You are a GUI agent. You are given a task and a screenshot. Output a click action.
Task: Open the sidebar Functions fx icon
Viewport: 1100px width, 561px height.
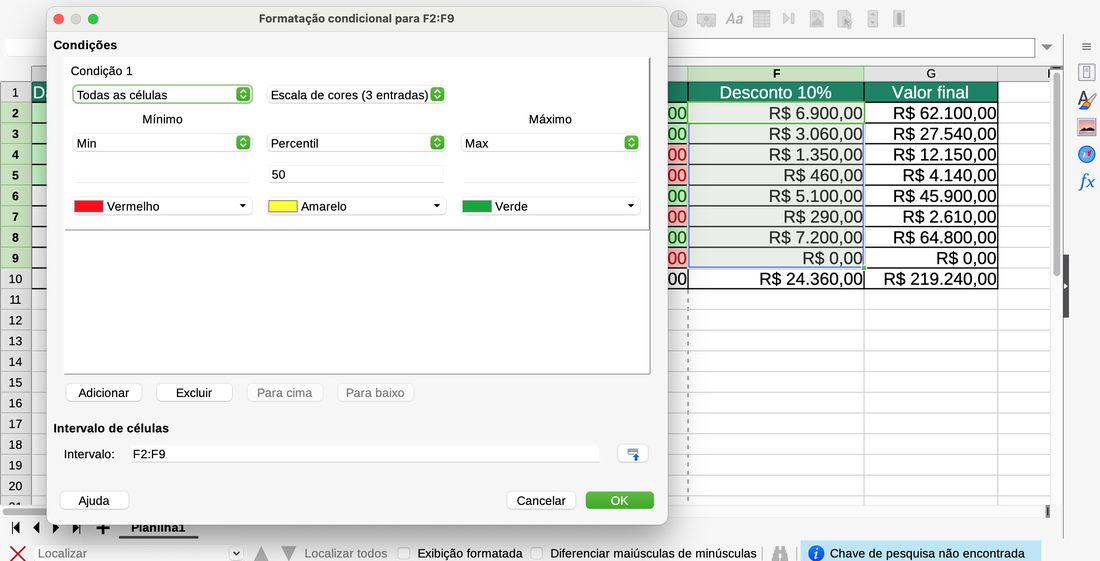coord(1086,182)
